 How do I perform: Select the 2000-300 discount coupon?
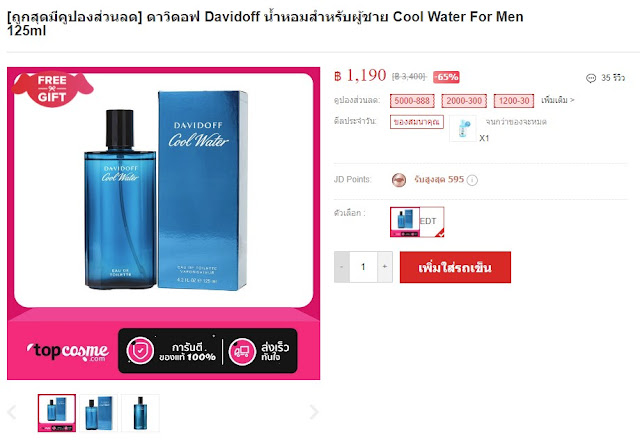click(464, 101)
